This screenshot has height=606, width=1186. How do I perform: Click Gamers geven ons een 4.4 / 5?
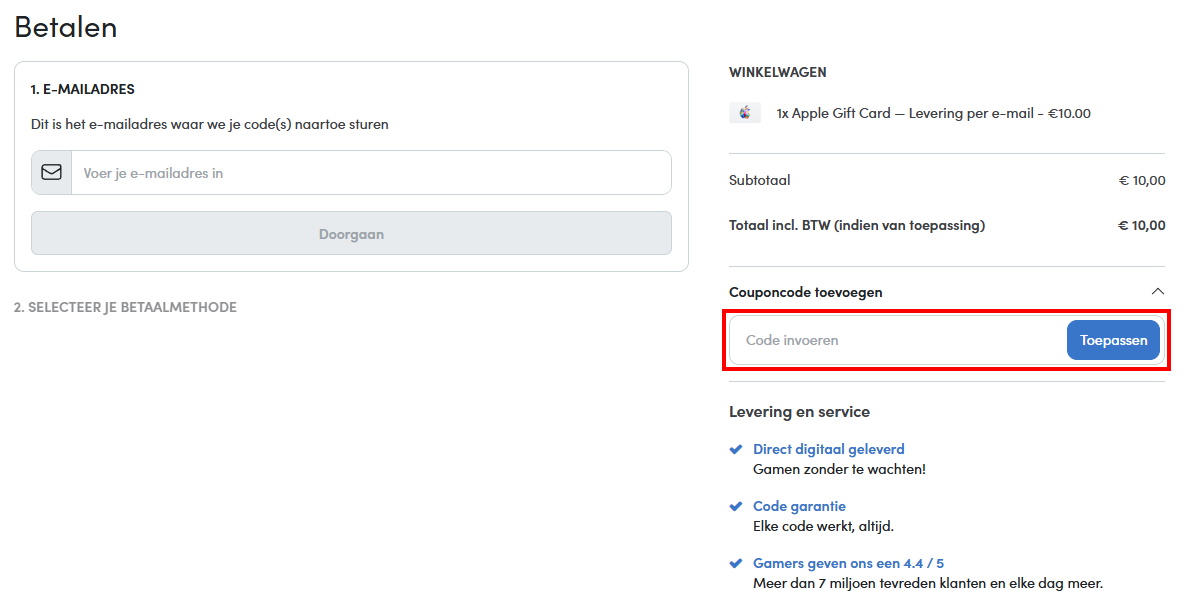pyautogui.click(x=848, y=563)
